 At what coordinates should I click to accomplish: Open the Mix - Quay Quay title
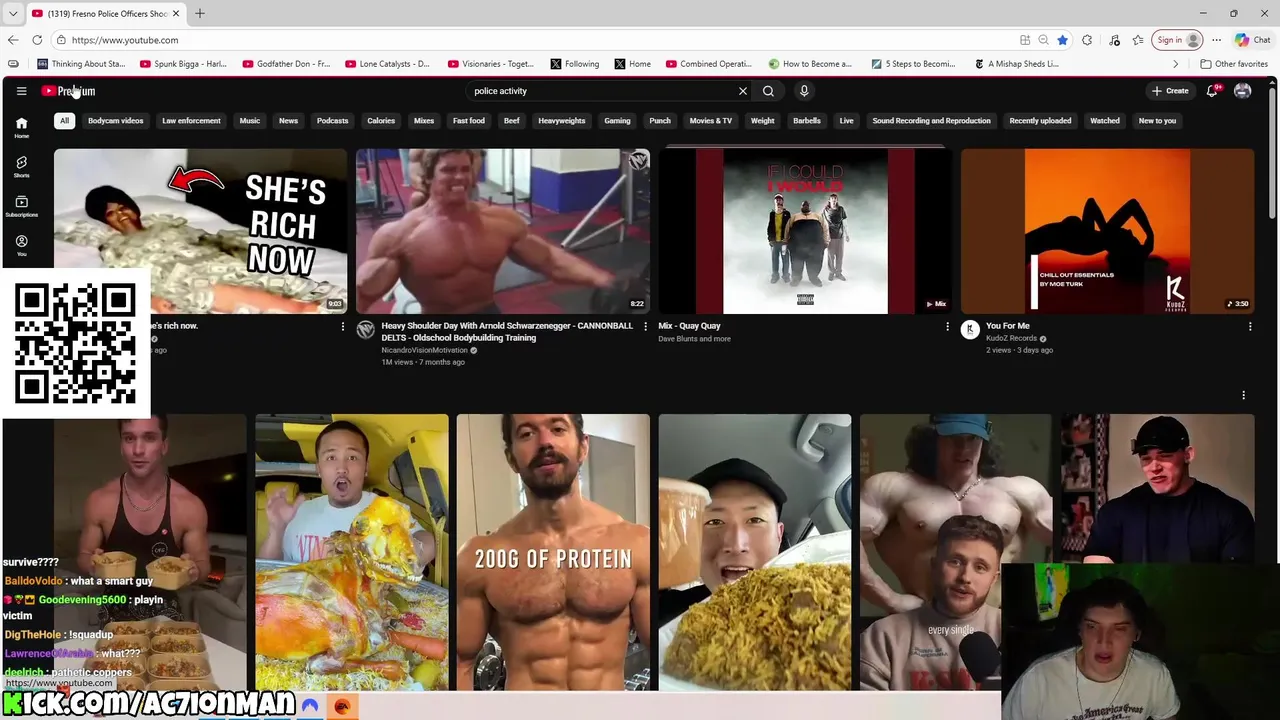689,326
